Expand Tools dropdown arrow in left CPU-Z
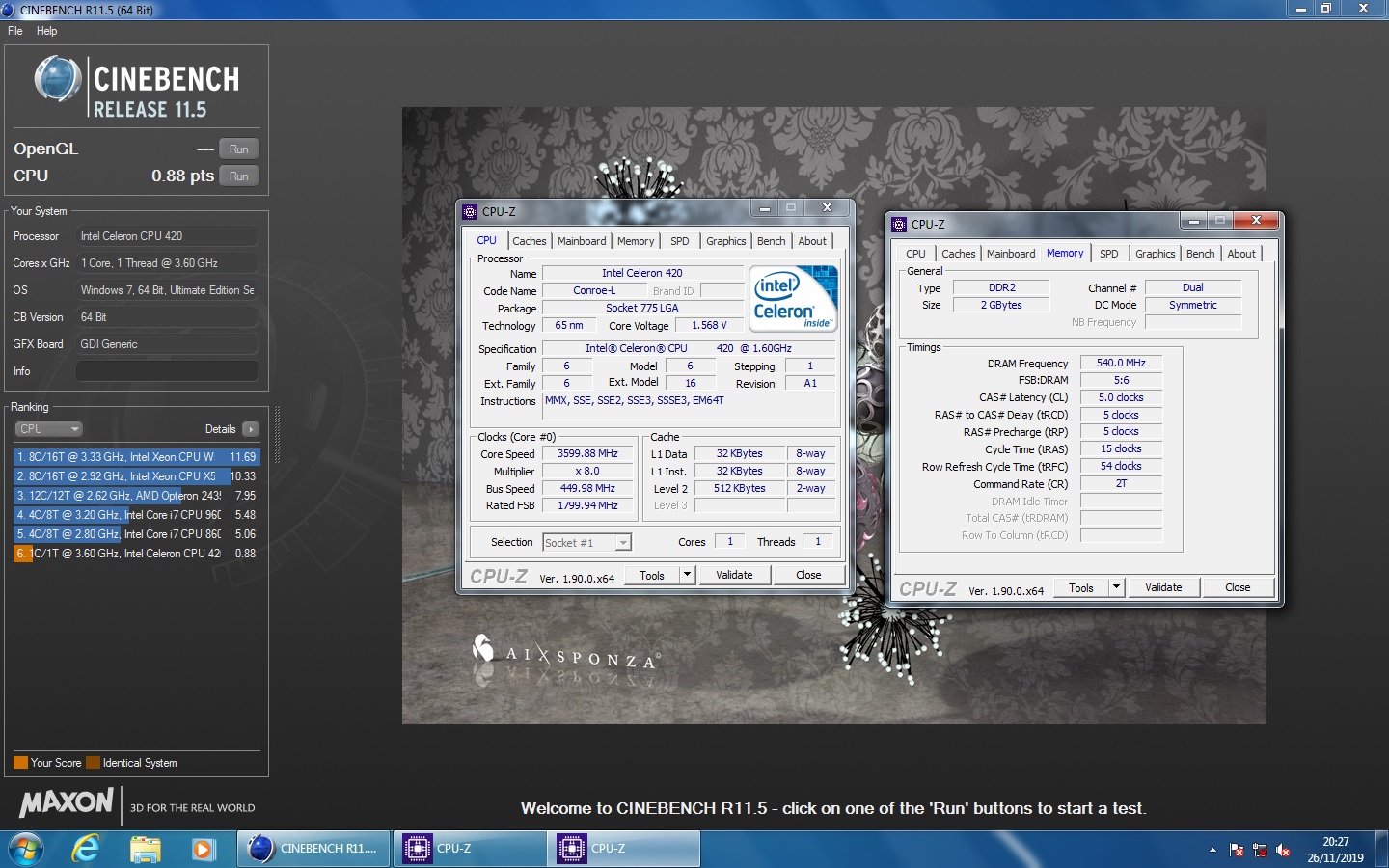1389x868 pixels. pyautogui.click(x=687, y=576)
